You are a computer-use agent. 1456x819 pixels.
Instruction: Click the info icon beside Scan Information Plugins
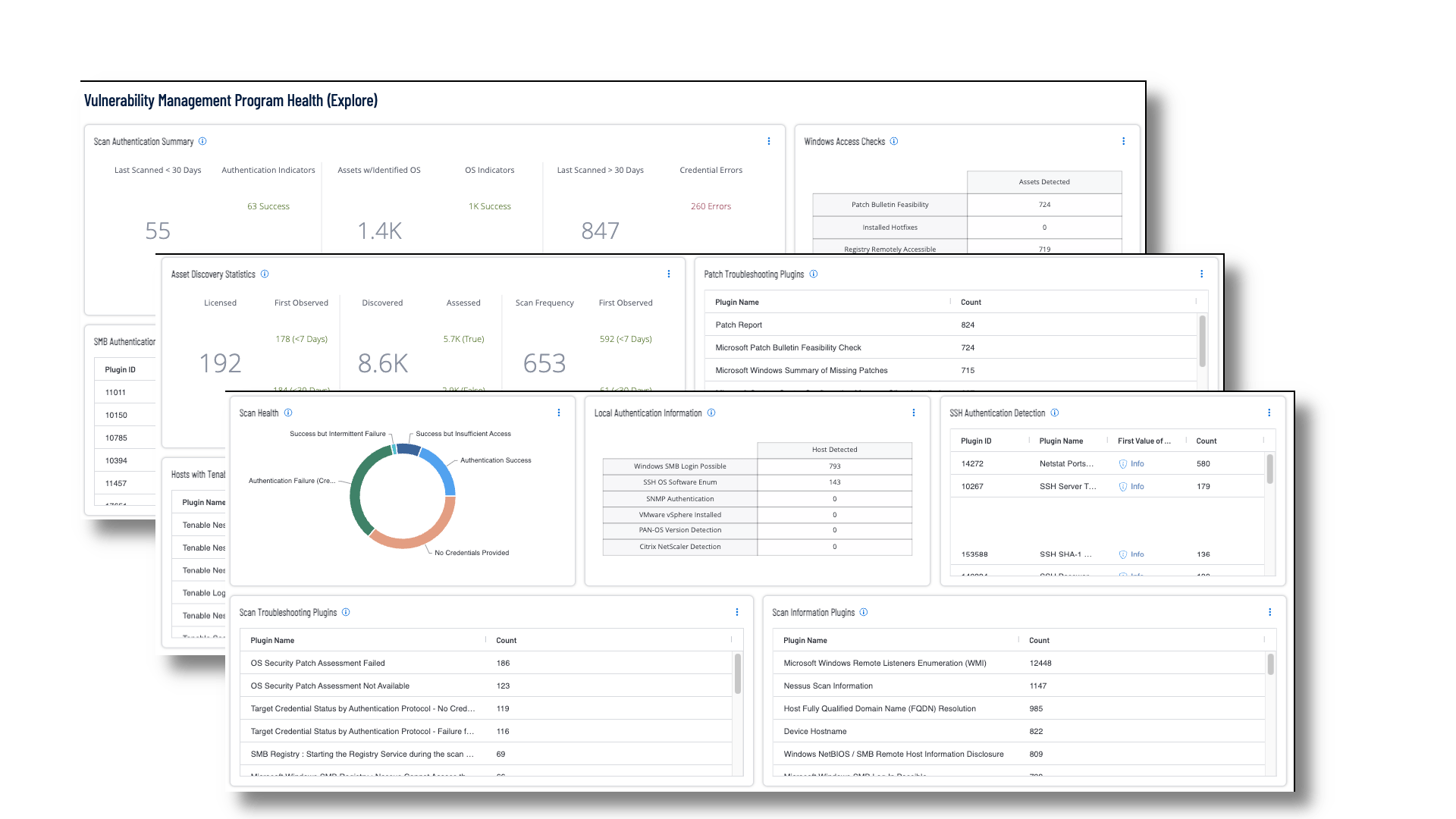coord(864,612)
